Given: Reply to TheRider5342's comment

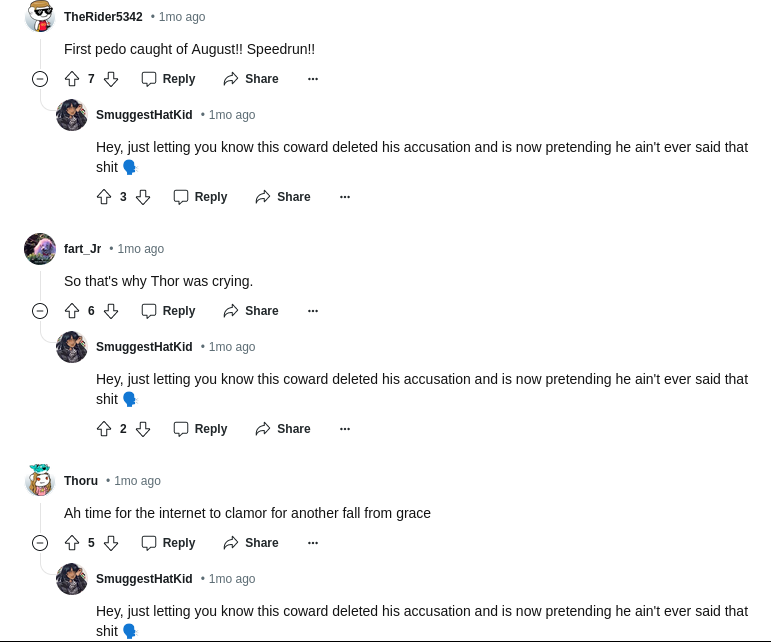Looking at the screenshot, I should coord(168,79).
